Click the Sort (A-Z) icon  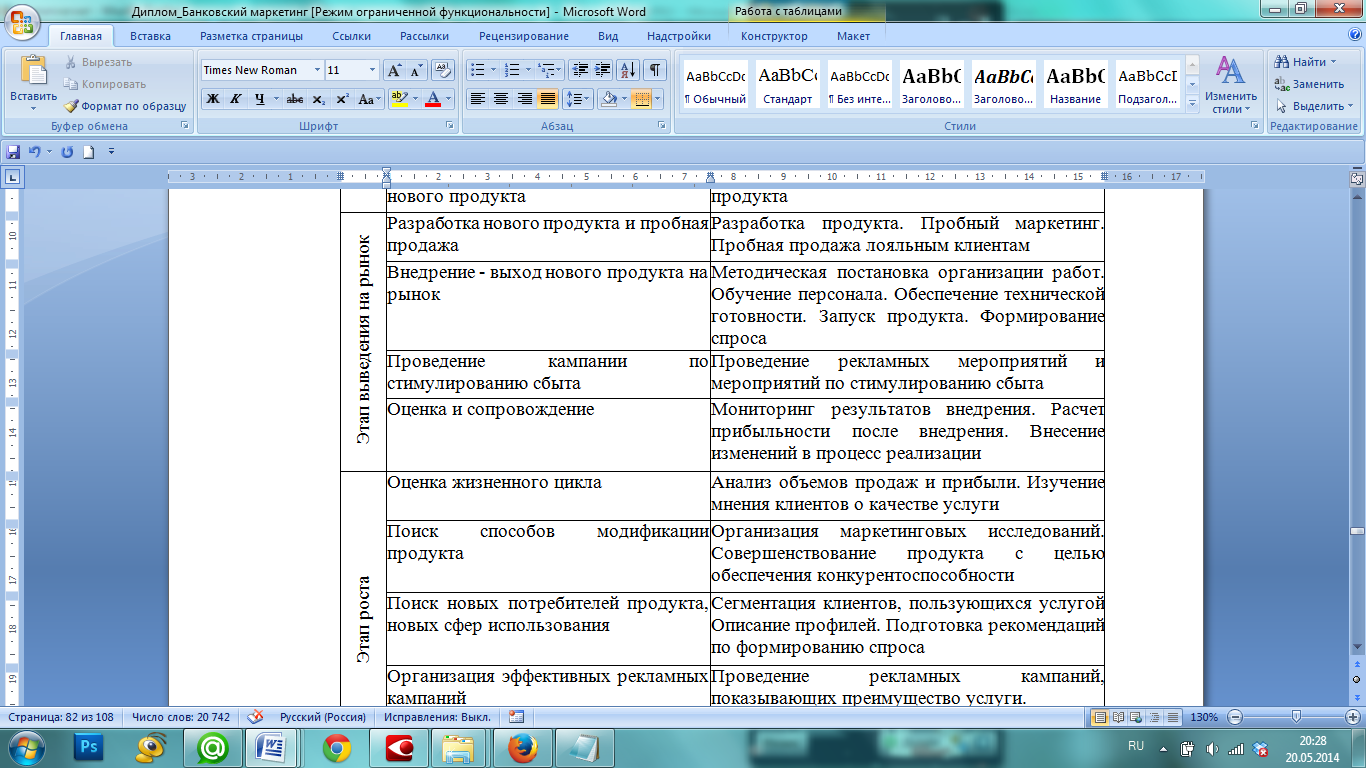(629, 70)
